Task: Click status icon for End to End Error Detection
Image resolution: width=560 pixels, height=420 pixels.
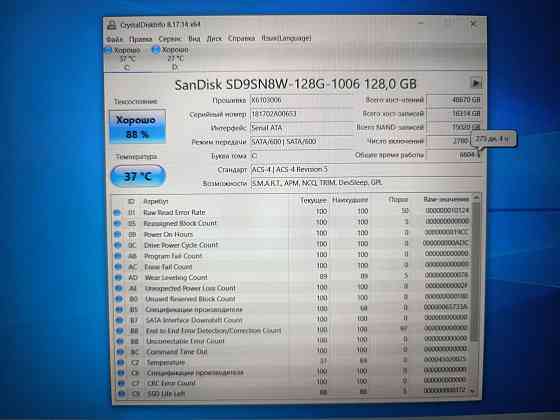Action: (x=120, y=331)
